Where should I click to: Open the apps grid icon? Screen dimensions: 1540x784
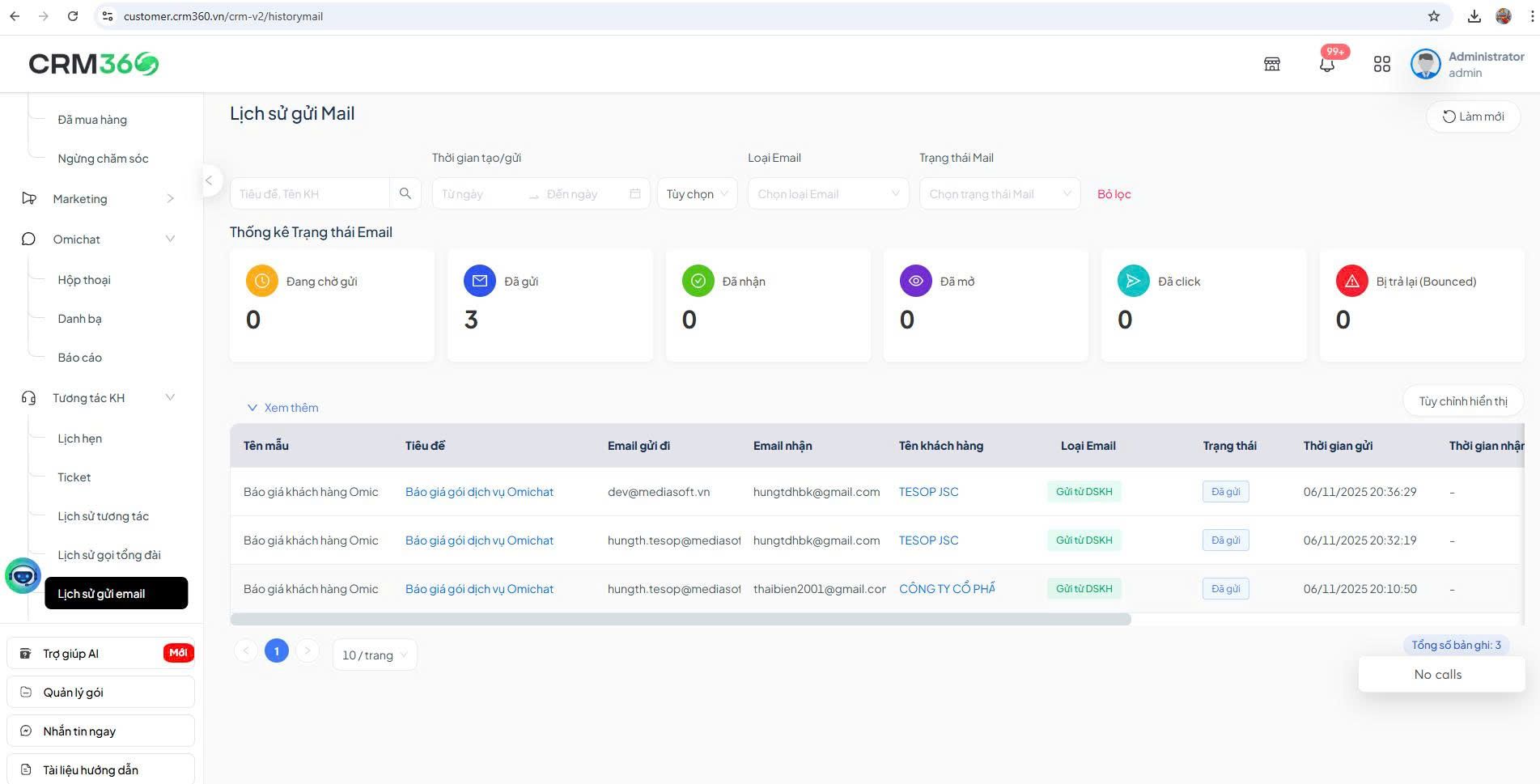[x=1381, y=64]
